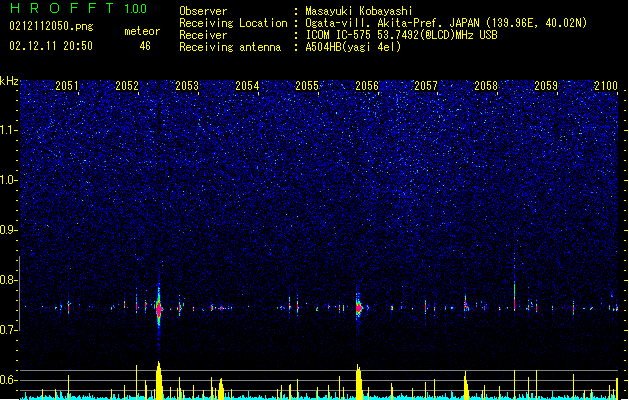Click the 0.8 kHz frequency label
This screenshot has width=629, height=400.
(9, 280)
